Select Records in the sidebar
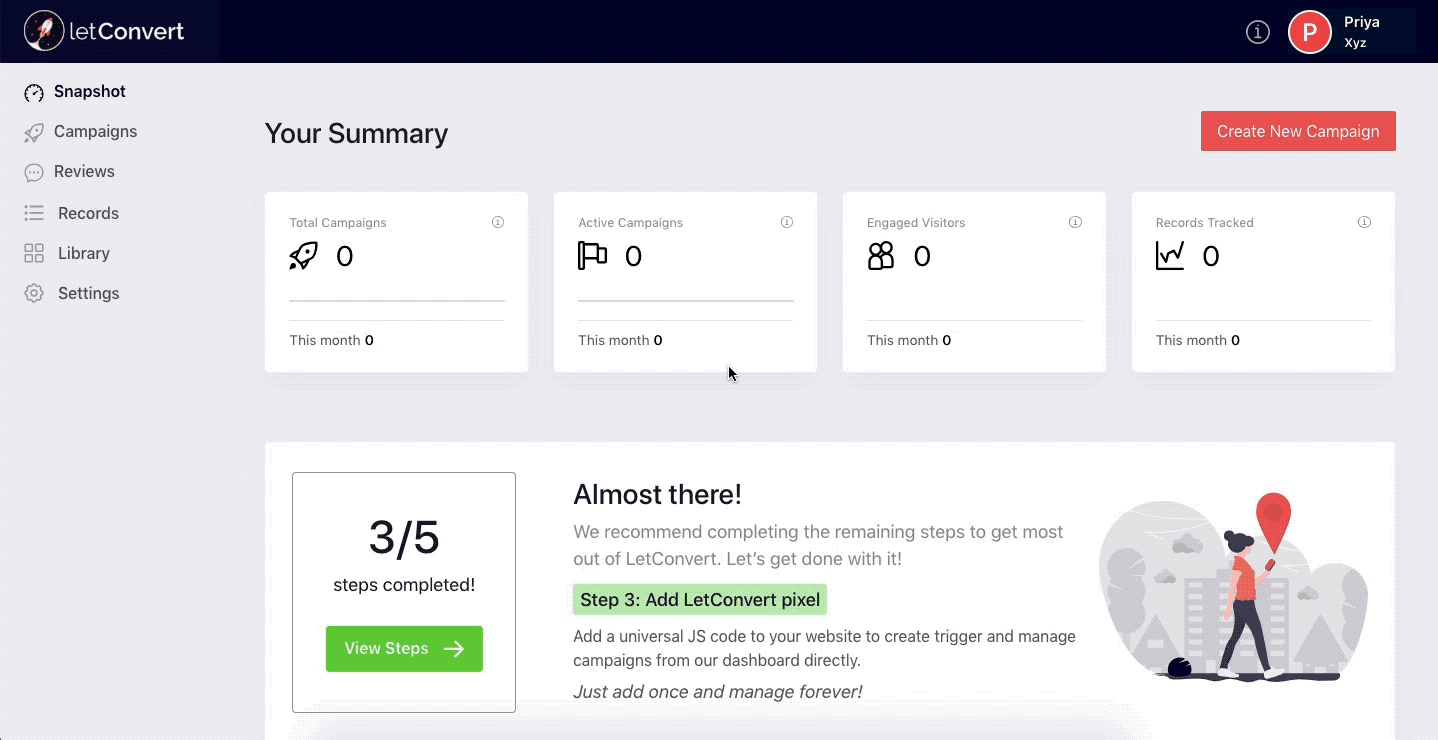 (x=88, y=213)
